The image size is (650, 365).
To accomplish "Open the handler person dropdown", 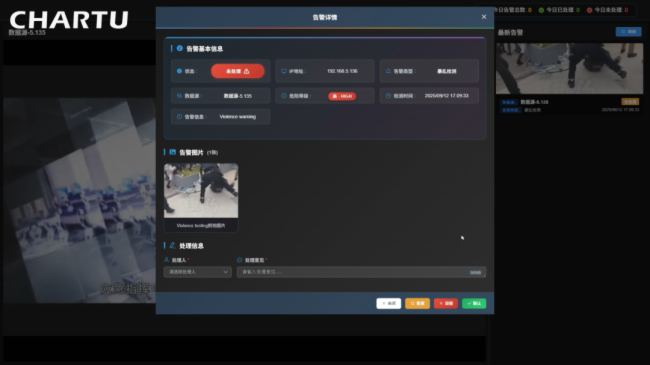I will coord(197,272).
